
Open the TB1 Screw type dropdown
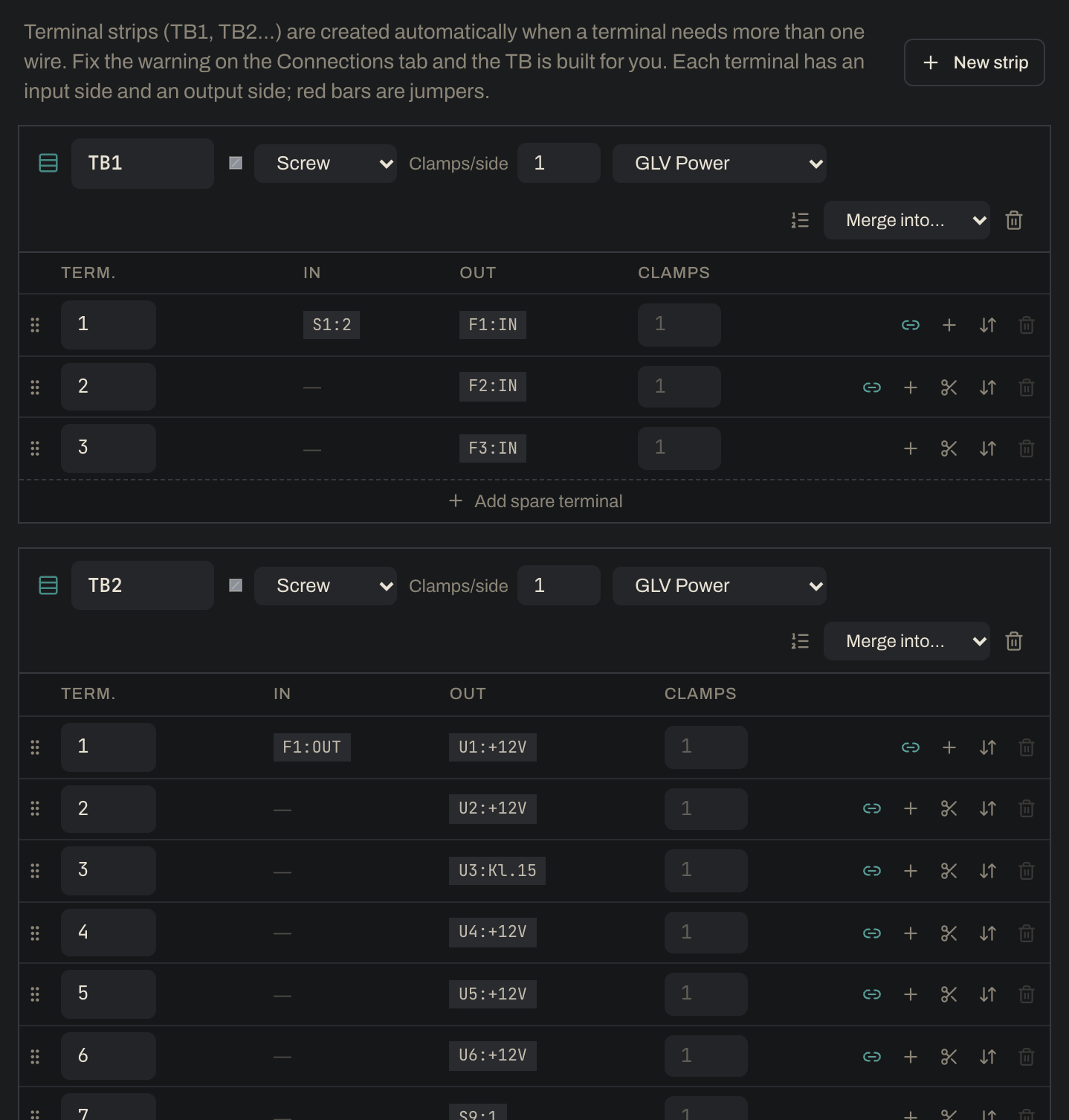326,164
